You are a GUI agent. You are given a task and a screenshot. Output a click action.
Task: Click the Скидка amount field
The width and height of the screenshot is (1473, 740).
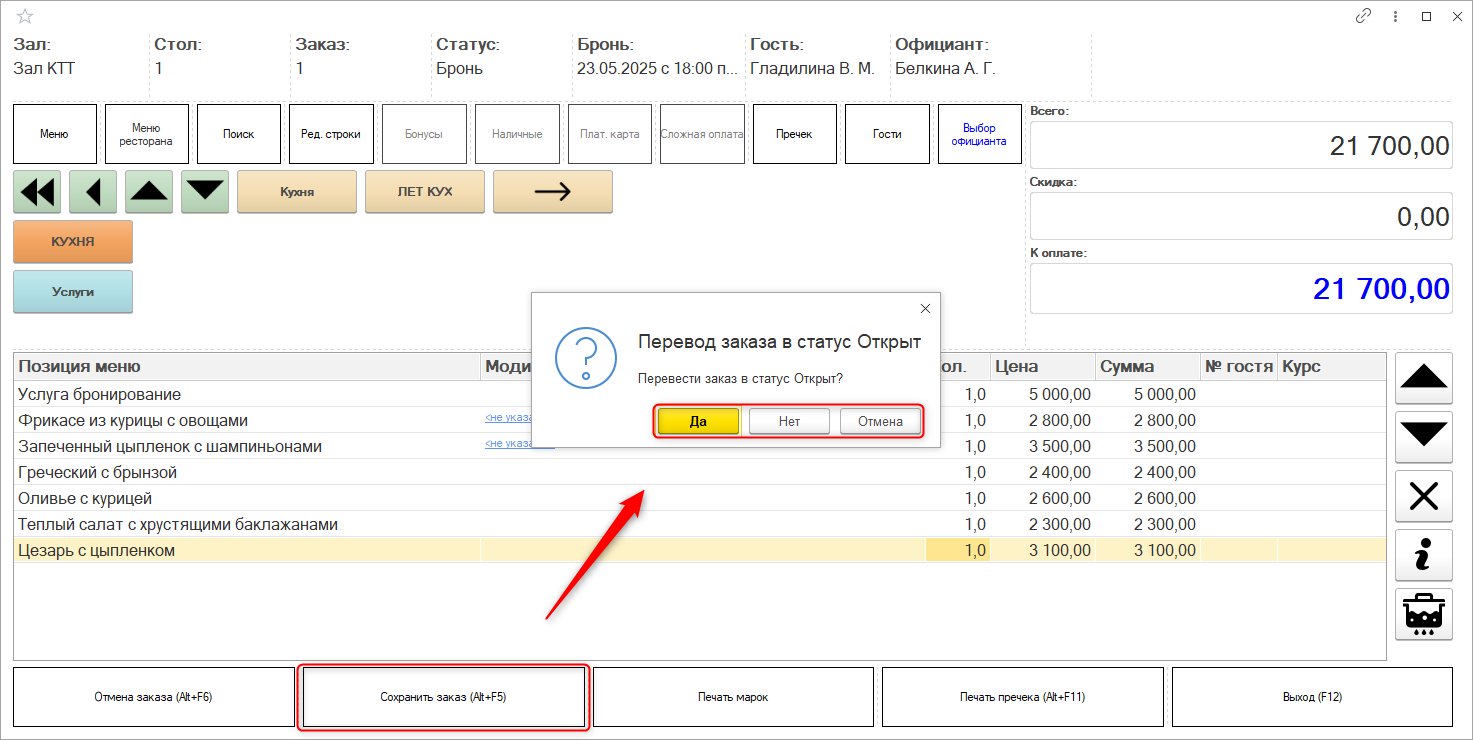[x=1240, y=216]
